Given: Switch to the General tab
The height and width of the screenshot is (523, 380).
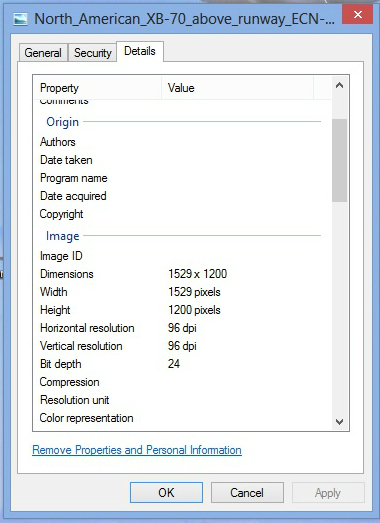Looking at the screenshot, I should click(43, 53).
